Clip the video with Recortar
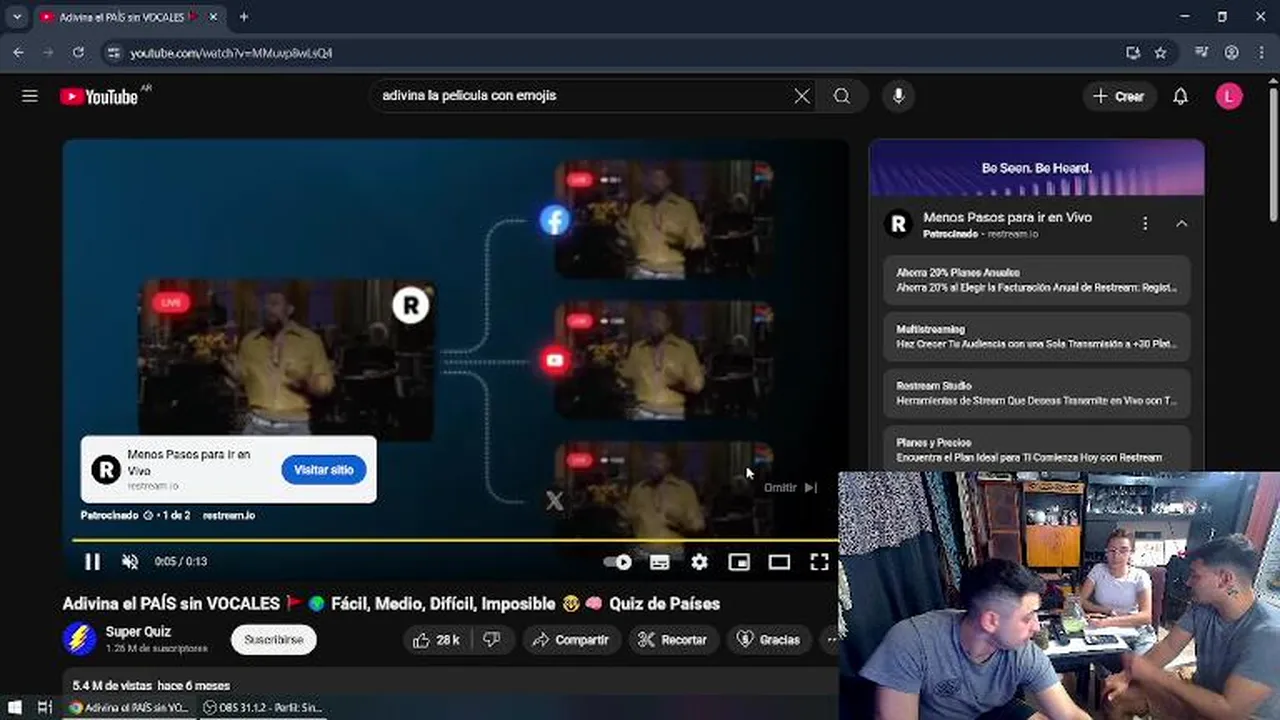Screen dimensions: 1280x720 pos(672,640)
